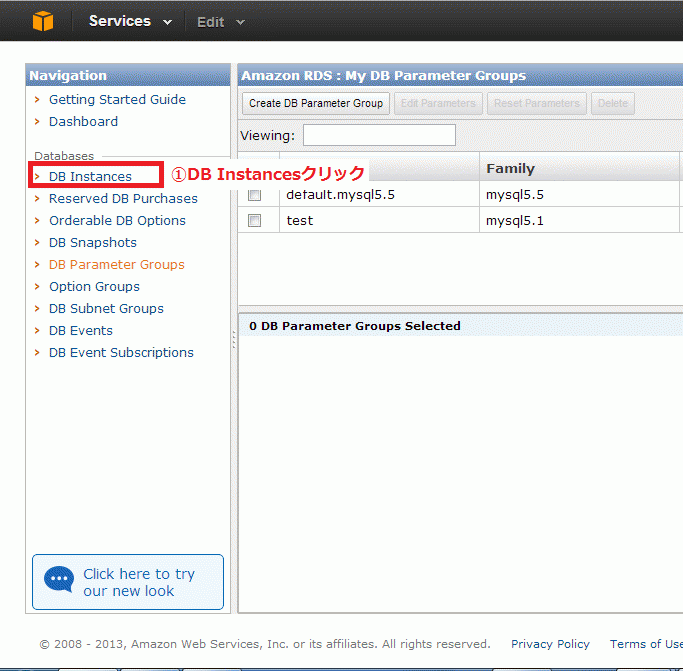Open Getting Started Guide link
Image resolution: width=683 pixels, height=671 pixels.
coord(117,99)
